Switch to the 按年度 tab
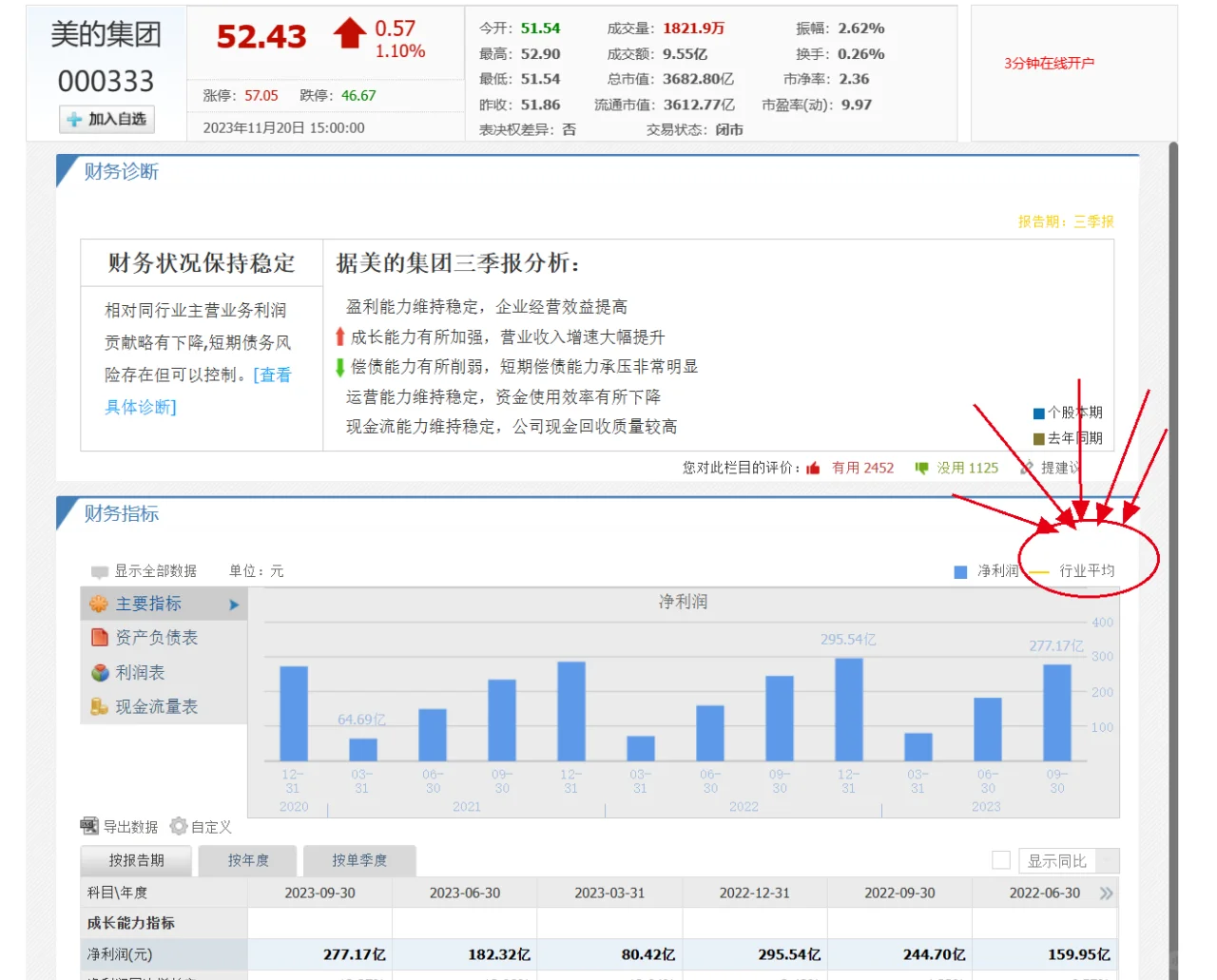Screen dimensions: 1217x980 (248, 859)
